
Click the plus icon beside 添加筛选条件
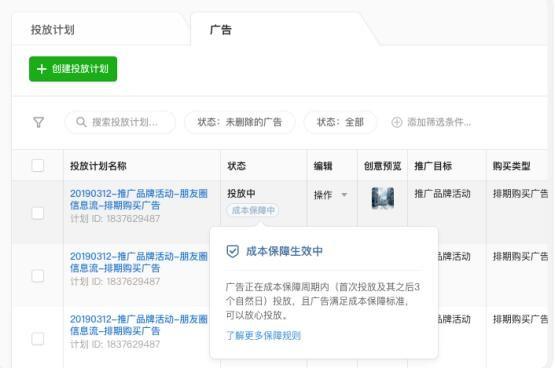click(397, 122)
